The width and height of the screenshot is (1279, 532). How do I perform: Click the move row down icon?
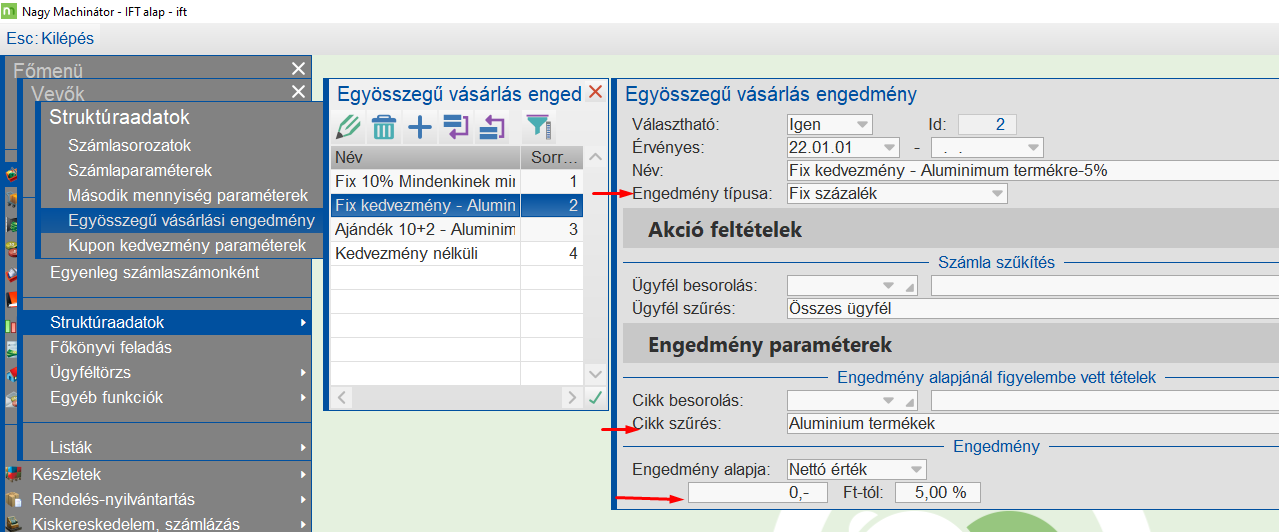[x=456, y=127]
